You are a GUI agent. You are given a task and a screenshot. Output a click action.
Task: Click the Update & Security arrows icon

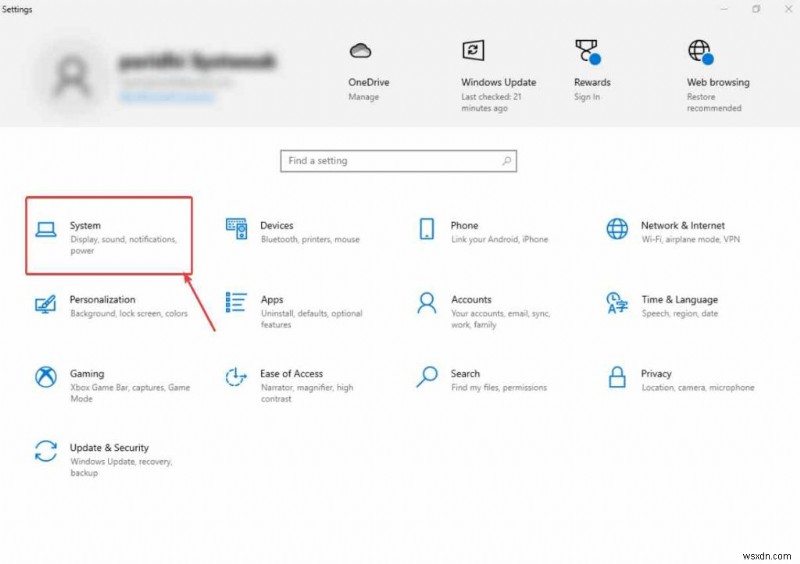pos(46,451)
